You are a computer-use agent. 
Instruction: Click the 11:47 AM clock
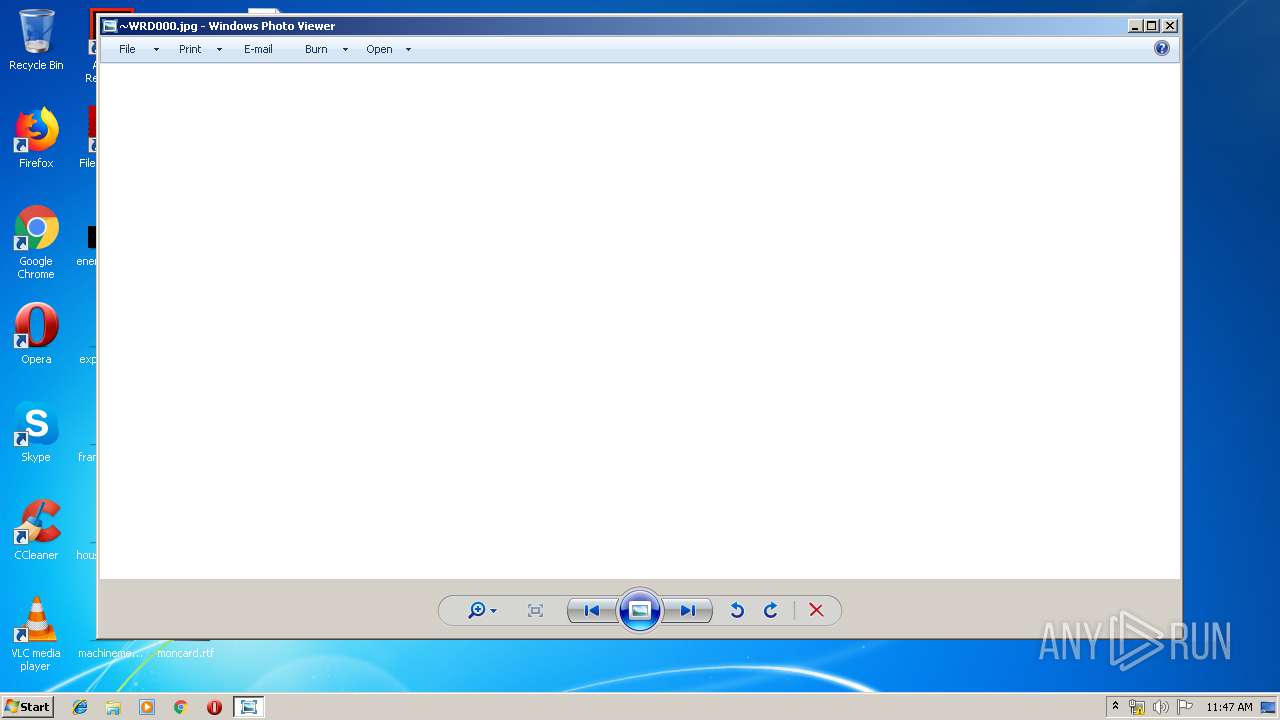[1229, 707]
